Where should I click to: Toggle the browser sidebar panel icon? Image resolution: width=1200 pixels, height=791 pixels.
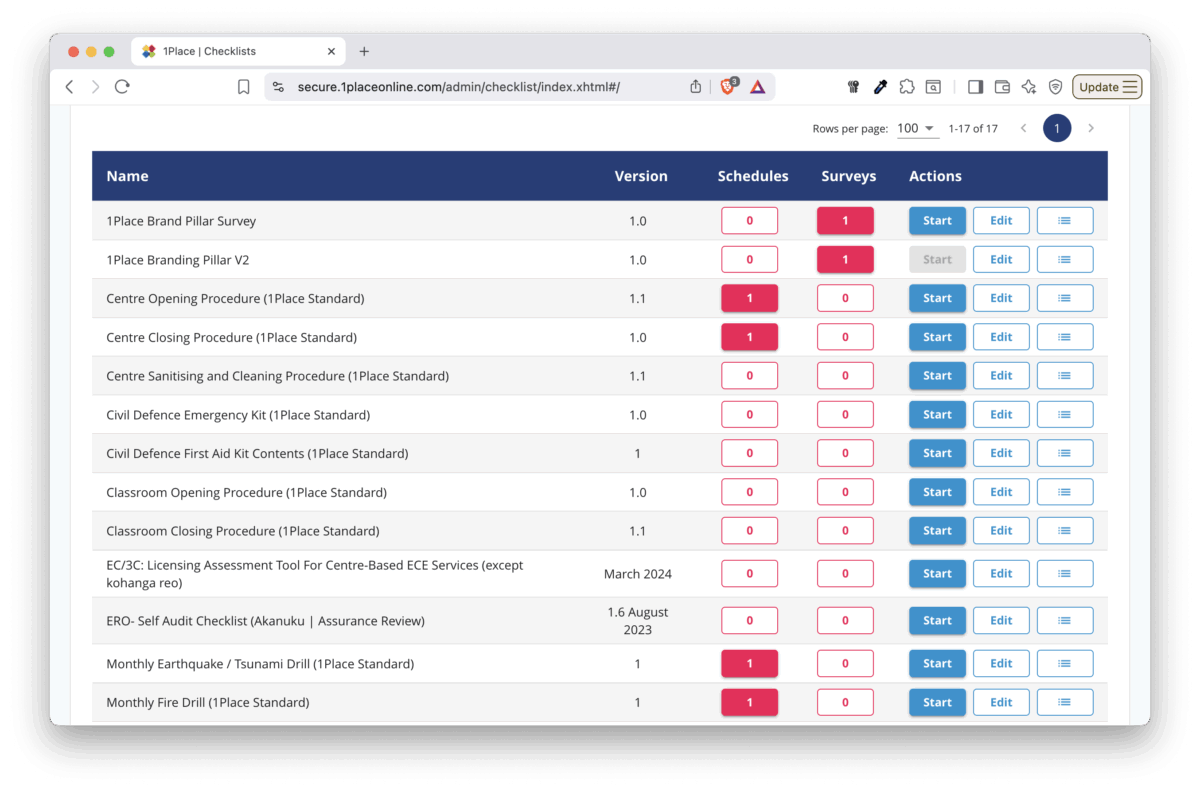pos(975,86)
